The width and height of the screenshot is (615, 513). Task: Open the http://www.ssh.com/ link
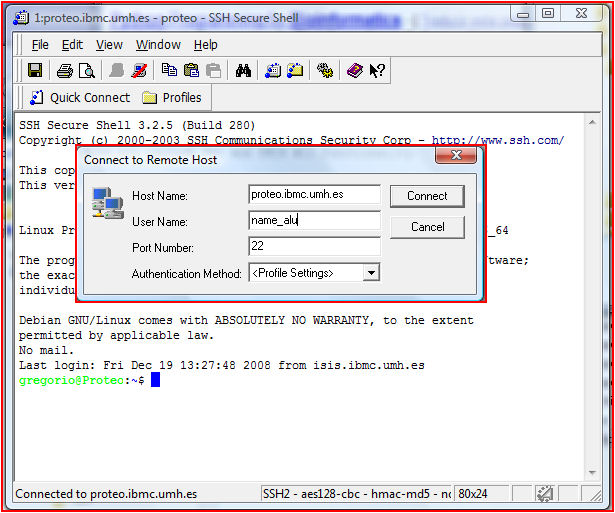[x=498, y=140]
